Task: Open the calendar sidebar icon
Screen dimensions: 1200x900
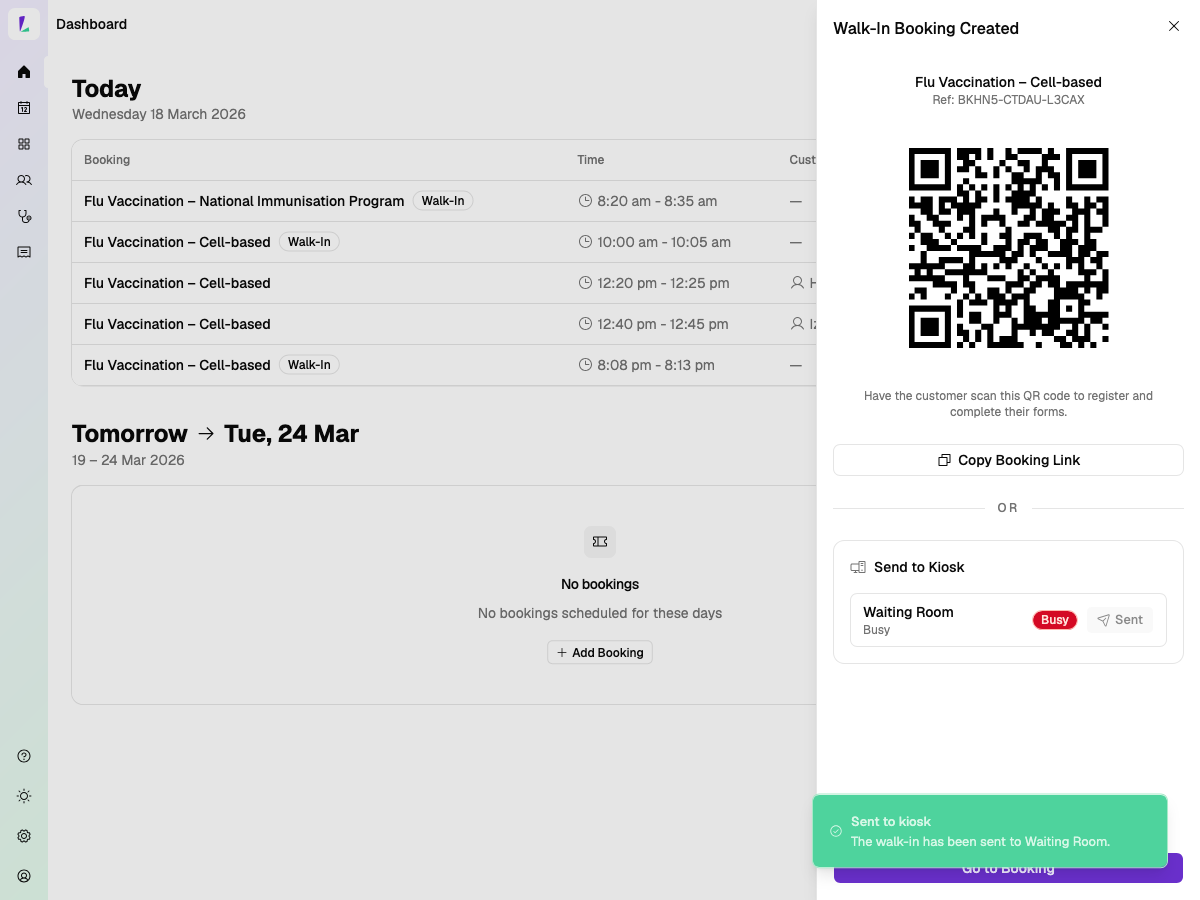Action: 24,108
